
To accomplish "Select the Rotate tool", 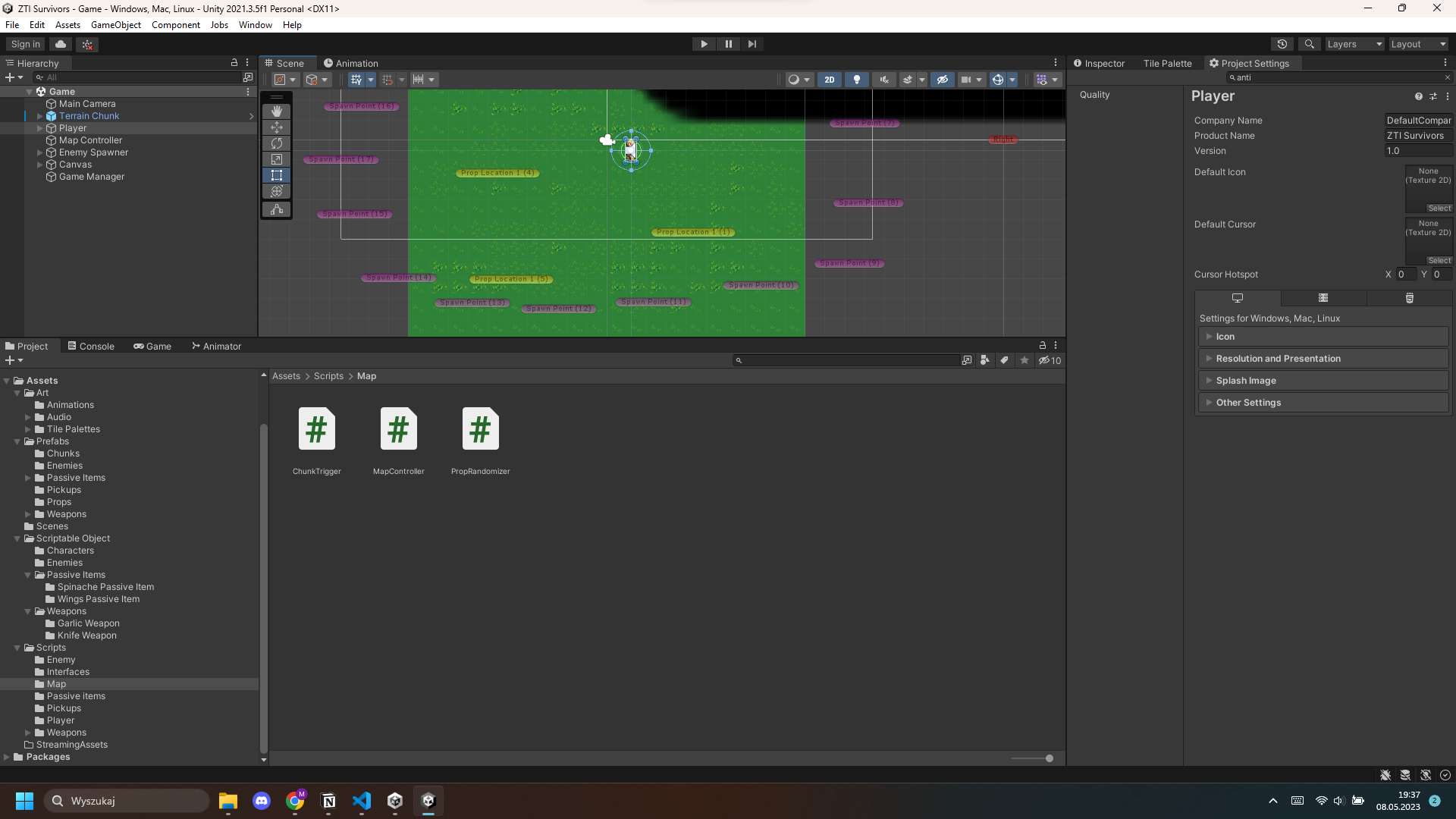I will [277, 143].
